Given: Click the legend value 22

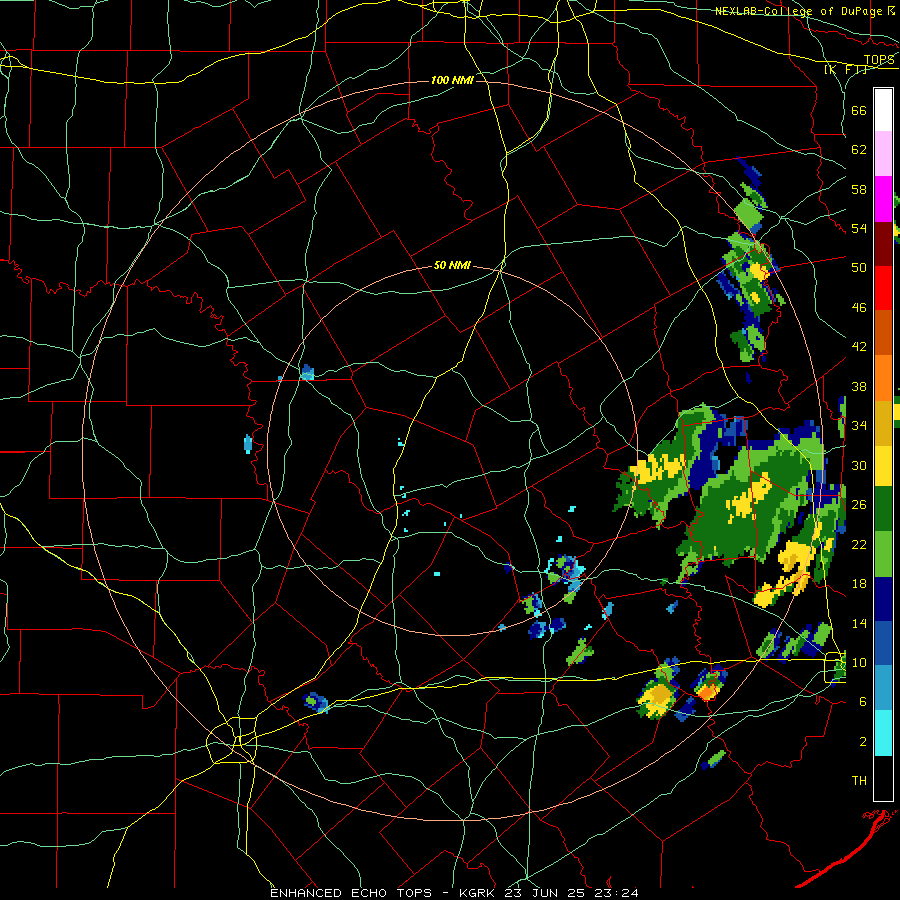Looking at the screenshot, I should [859, 544].
